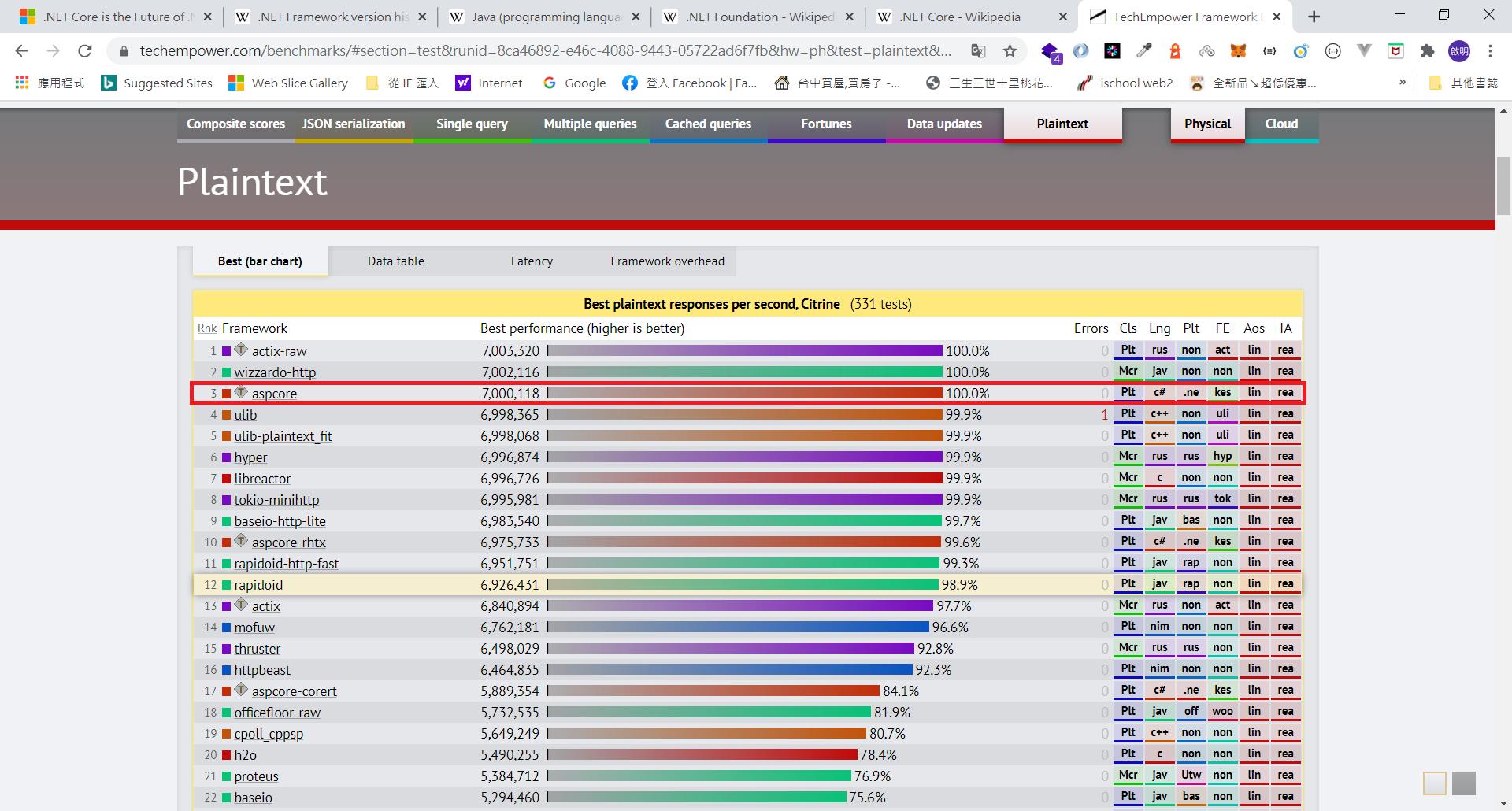Click the woo front-end tag for officefloor-raw

tap(1222, 712)
